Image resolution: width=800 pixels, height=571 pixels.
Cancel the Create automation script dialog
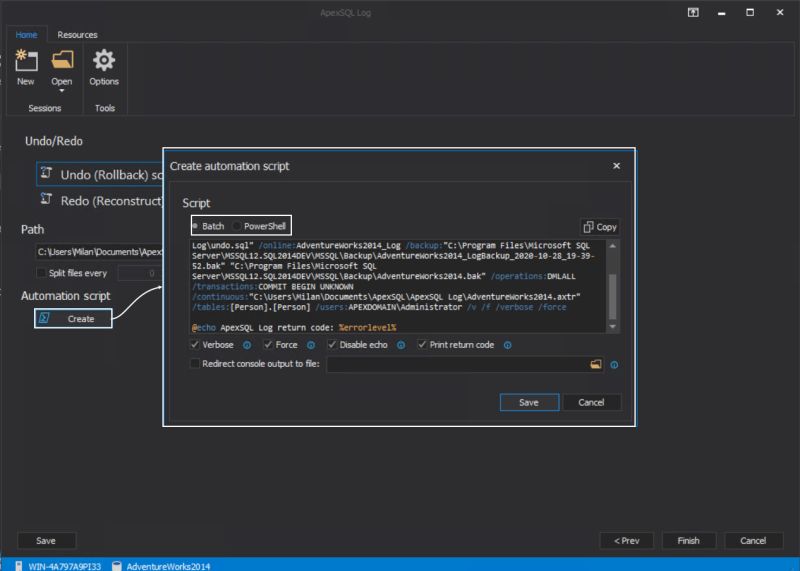pyautogui.click(x=591, y=402)
